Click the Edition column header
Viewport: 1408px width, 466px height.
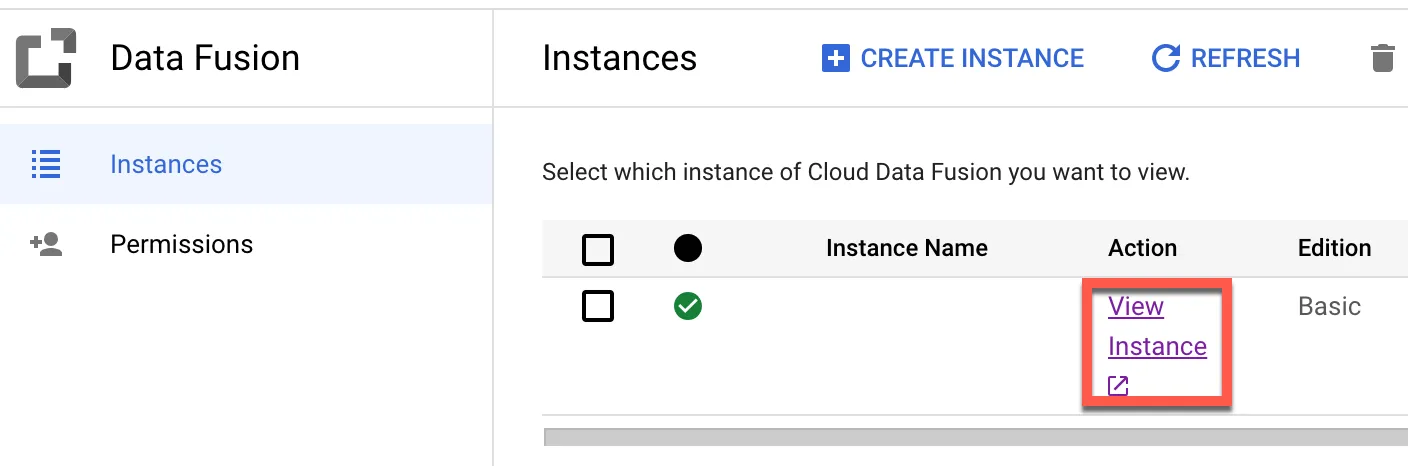[1334, 248]
